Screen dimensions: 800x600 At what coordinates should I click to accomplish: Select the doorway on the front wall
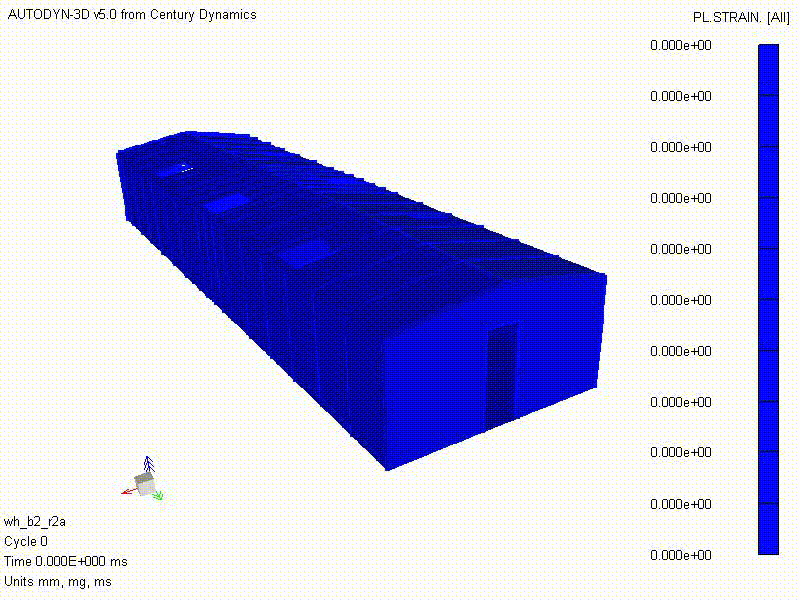tap(502, 376)
